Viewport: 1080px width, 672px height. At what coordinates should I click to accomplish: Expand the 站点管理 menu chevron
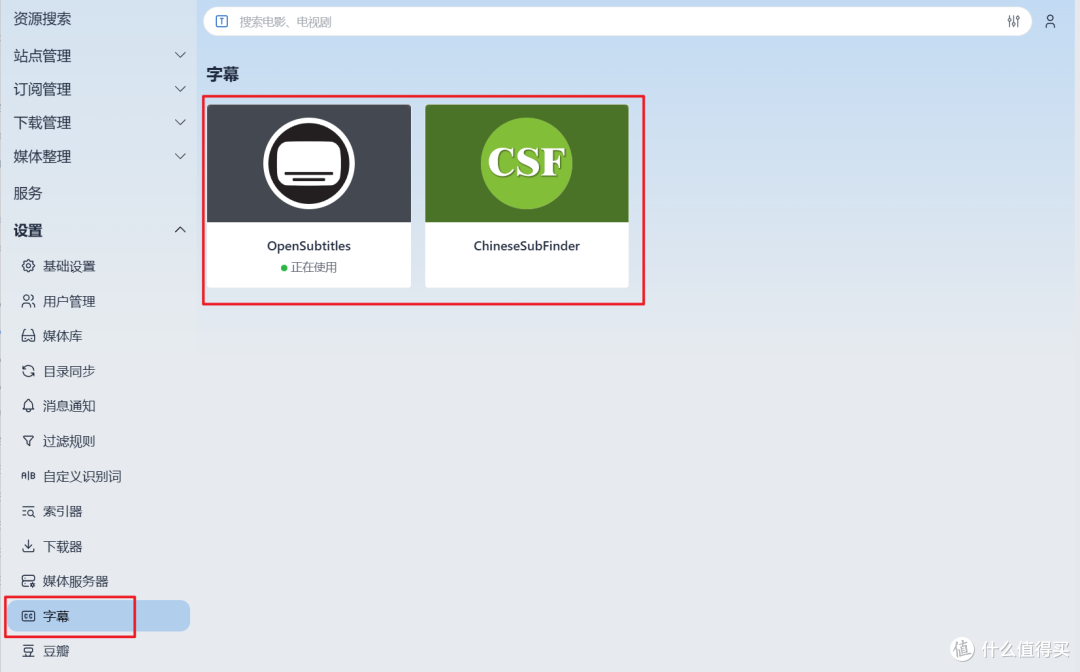pyautogui.click(x=180, y=55)
